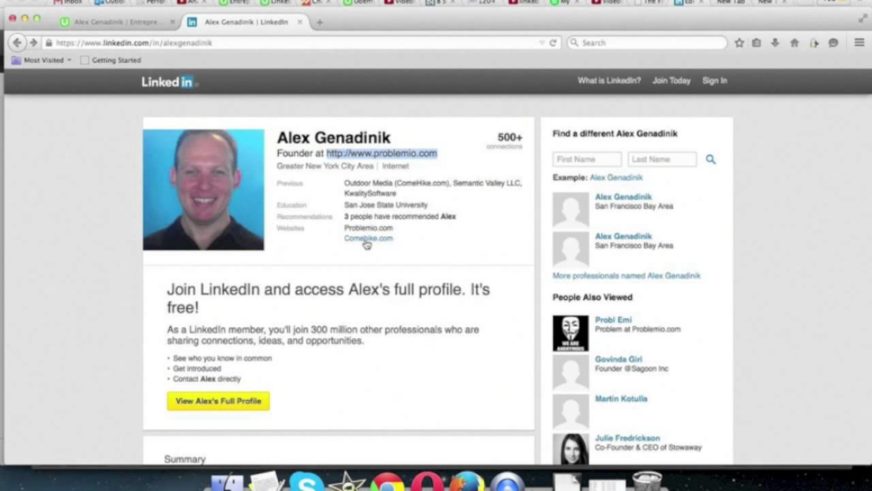Expand the Most Visited bookmarks dropdown
Screen dimensions: 872x491
click(x=42, y=60)
